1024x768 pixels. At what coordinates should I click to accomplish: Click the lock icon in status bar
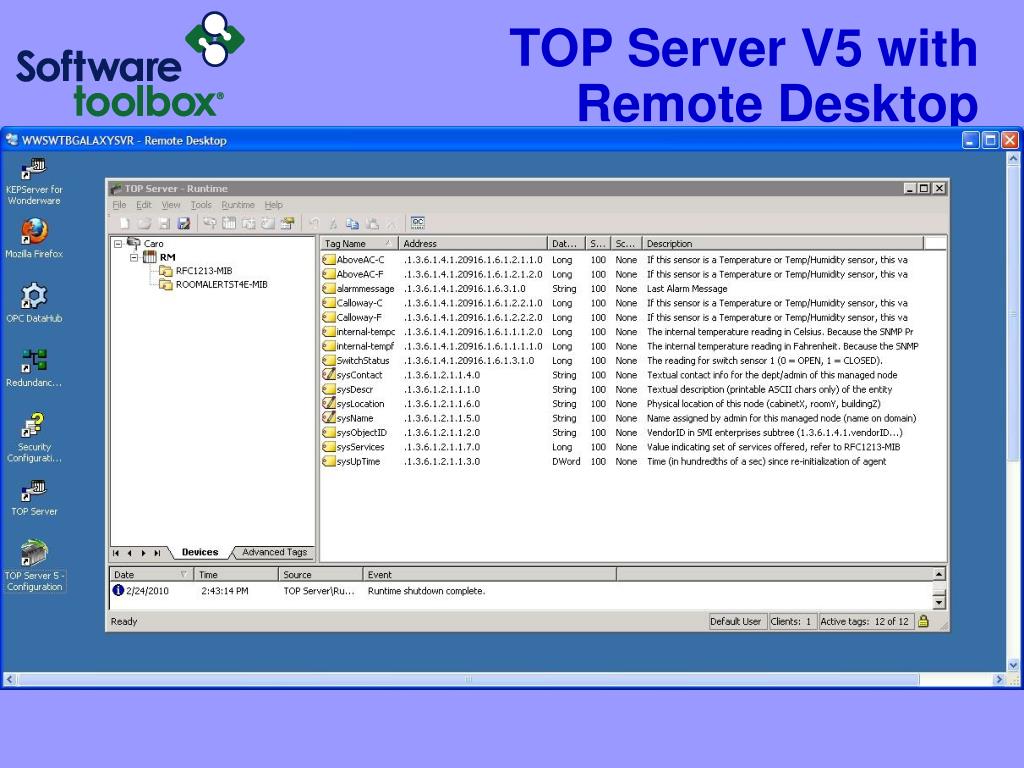[x=923, y=621]
